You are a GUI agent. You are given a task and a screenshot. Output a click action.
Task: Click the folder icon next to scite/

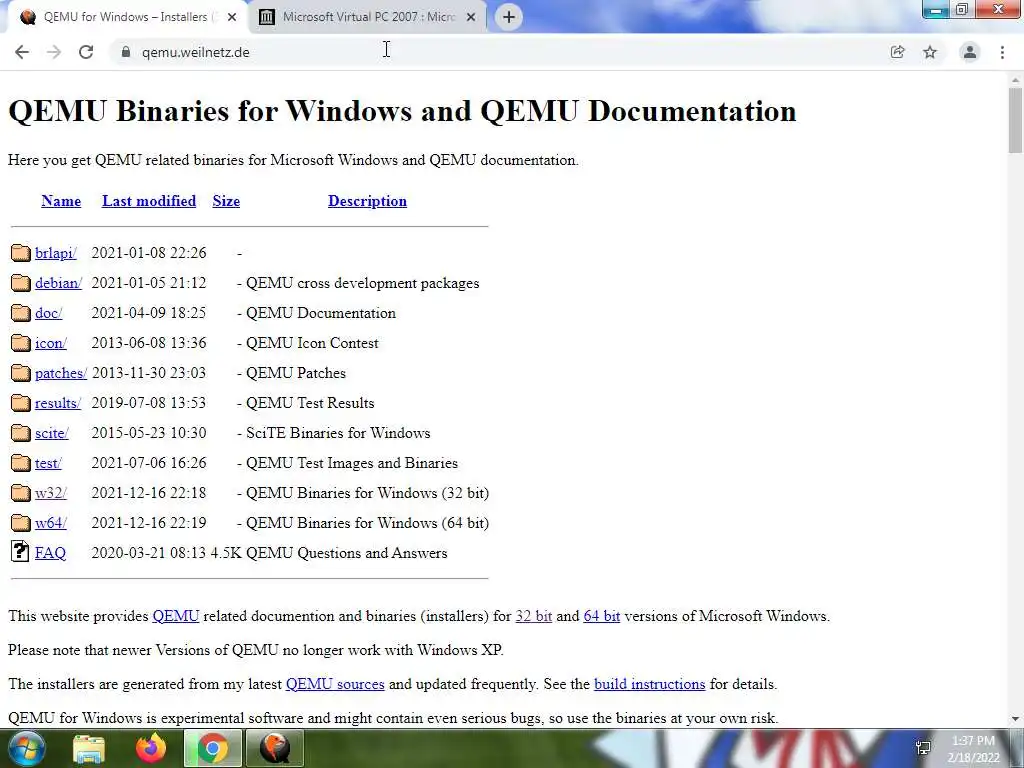pos(21,433)
